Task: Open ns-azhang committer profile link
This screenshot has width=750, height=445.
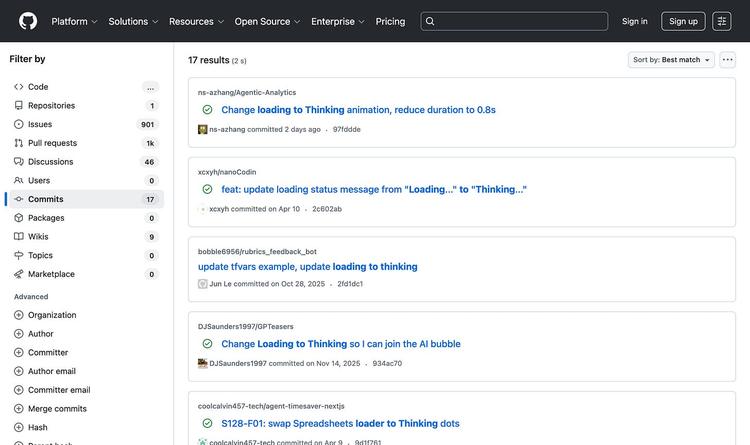Action: click(227, 129)
